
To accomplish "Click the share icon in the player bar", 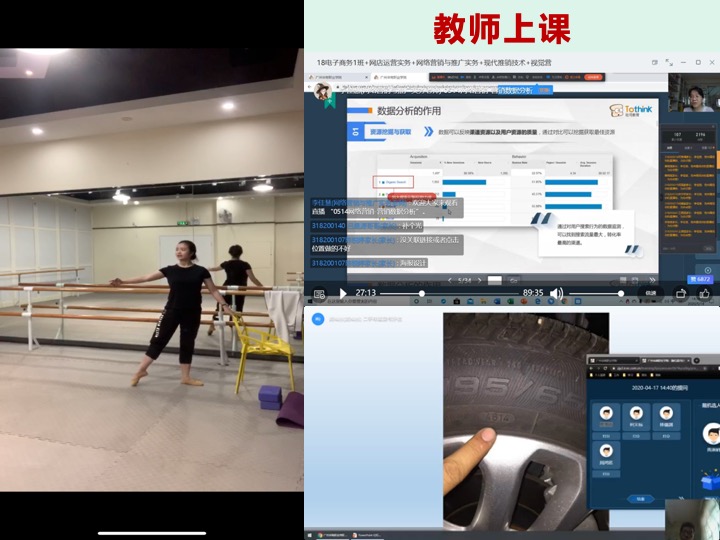I will tap(682, 293).
